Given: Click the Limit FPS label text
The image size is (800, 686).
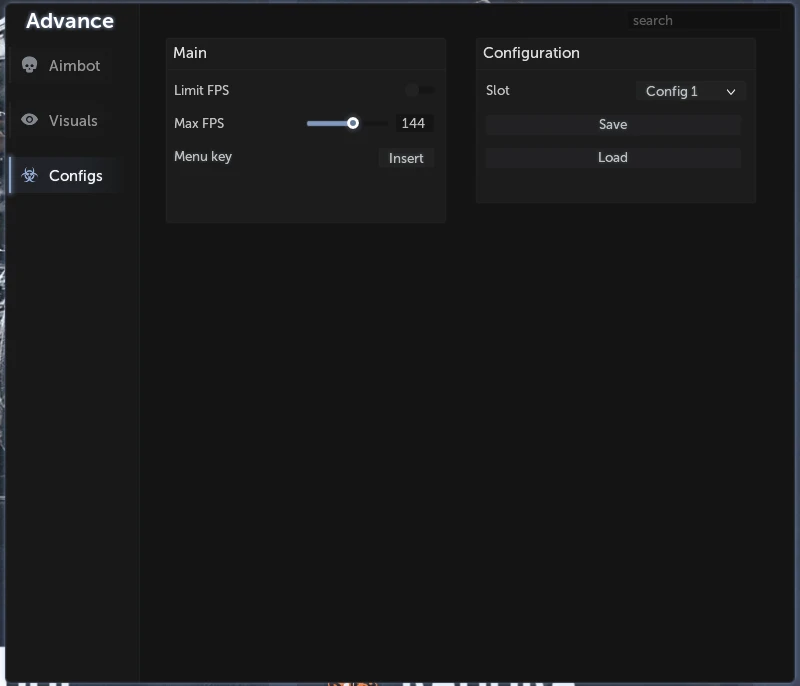Looking at the screenshot, I should click(x=202, y=90).
